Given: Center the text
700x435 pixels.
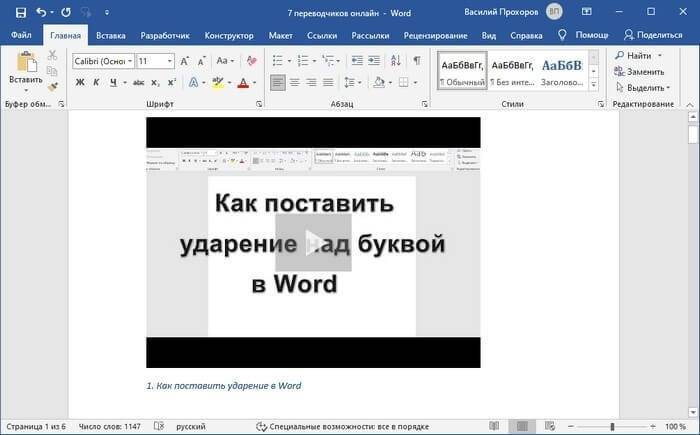Looking at the screenshot, I should (x=295, y=82).
